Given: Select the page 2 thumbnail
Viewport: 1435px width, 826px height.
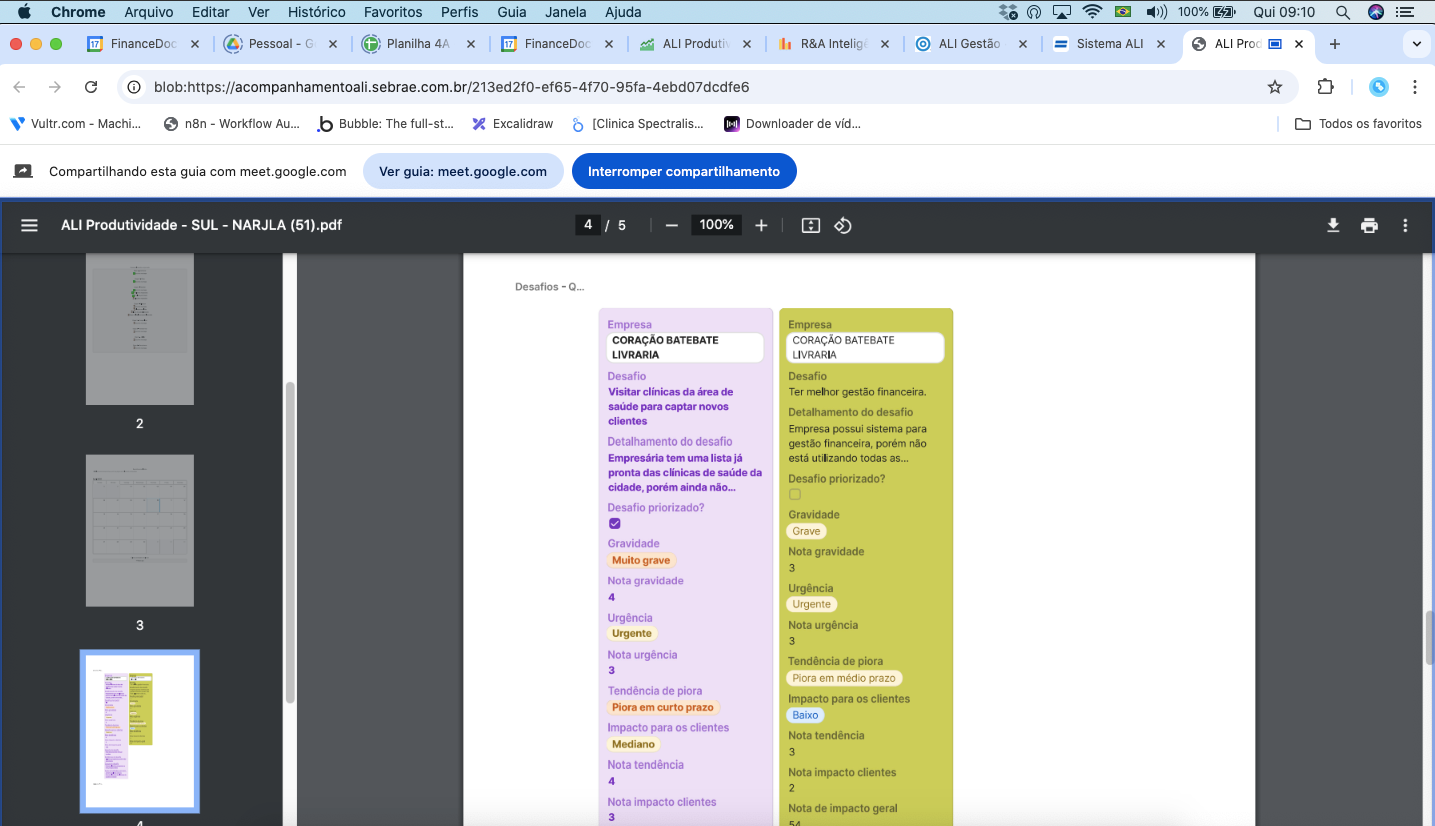Looking at the screenshot, I should (x=139, y=328).
